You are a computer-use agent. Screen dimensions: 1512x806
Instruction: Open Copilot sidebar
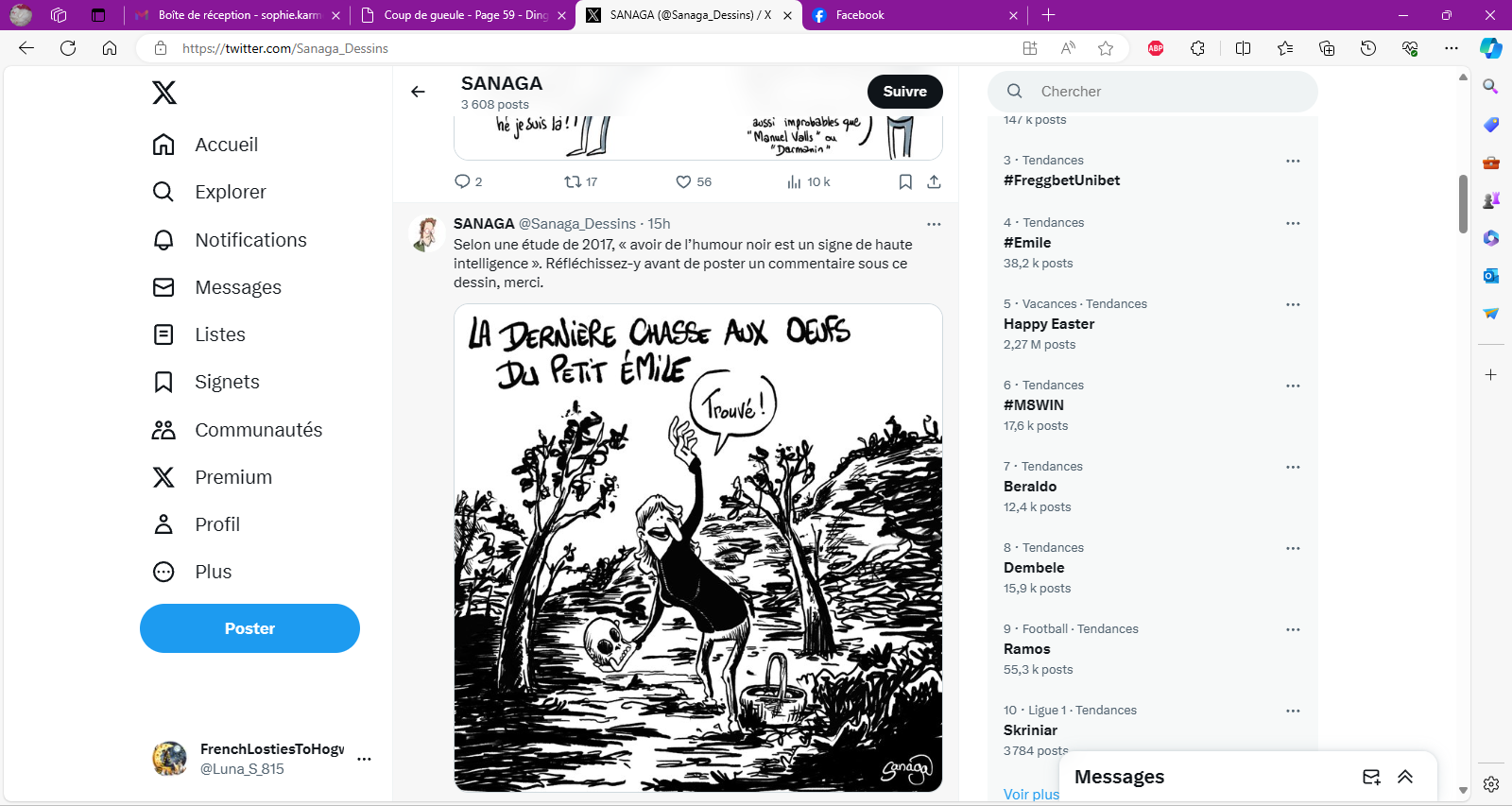coord(1491,48)
